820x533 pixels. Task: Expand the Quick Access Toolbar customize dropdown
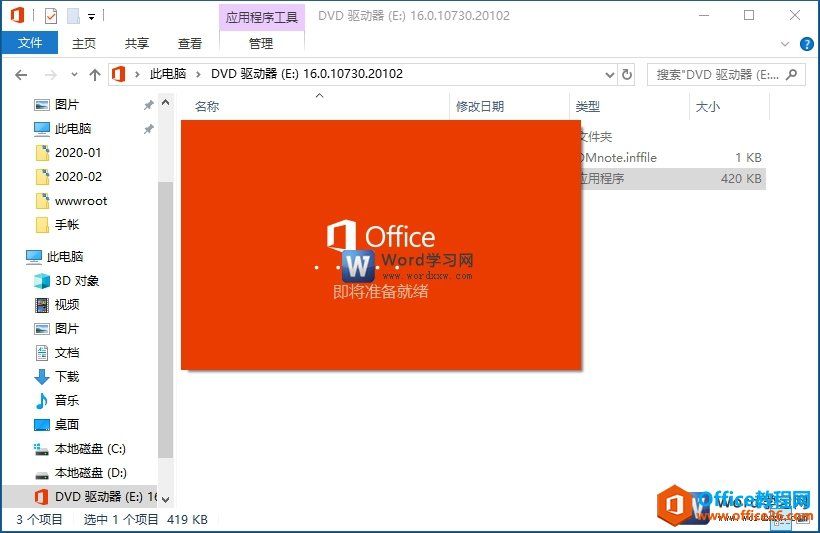pos(92,16)
